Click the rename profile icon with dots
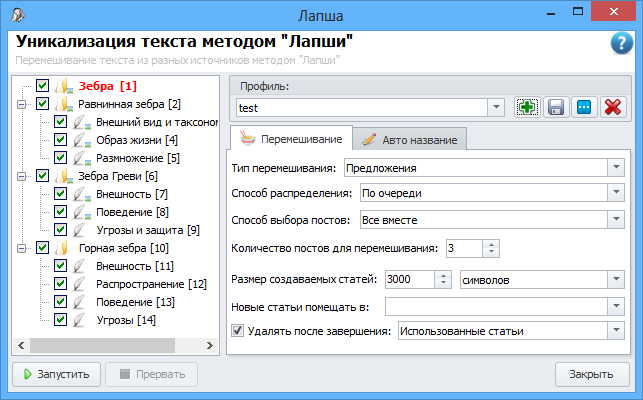 [585, 107]
